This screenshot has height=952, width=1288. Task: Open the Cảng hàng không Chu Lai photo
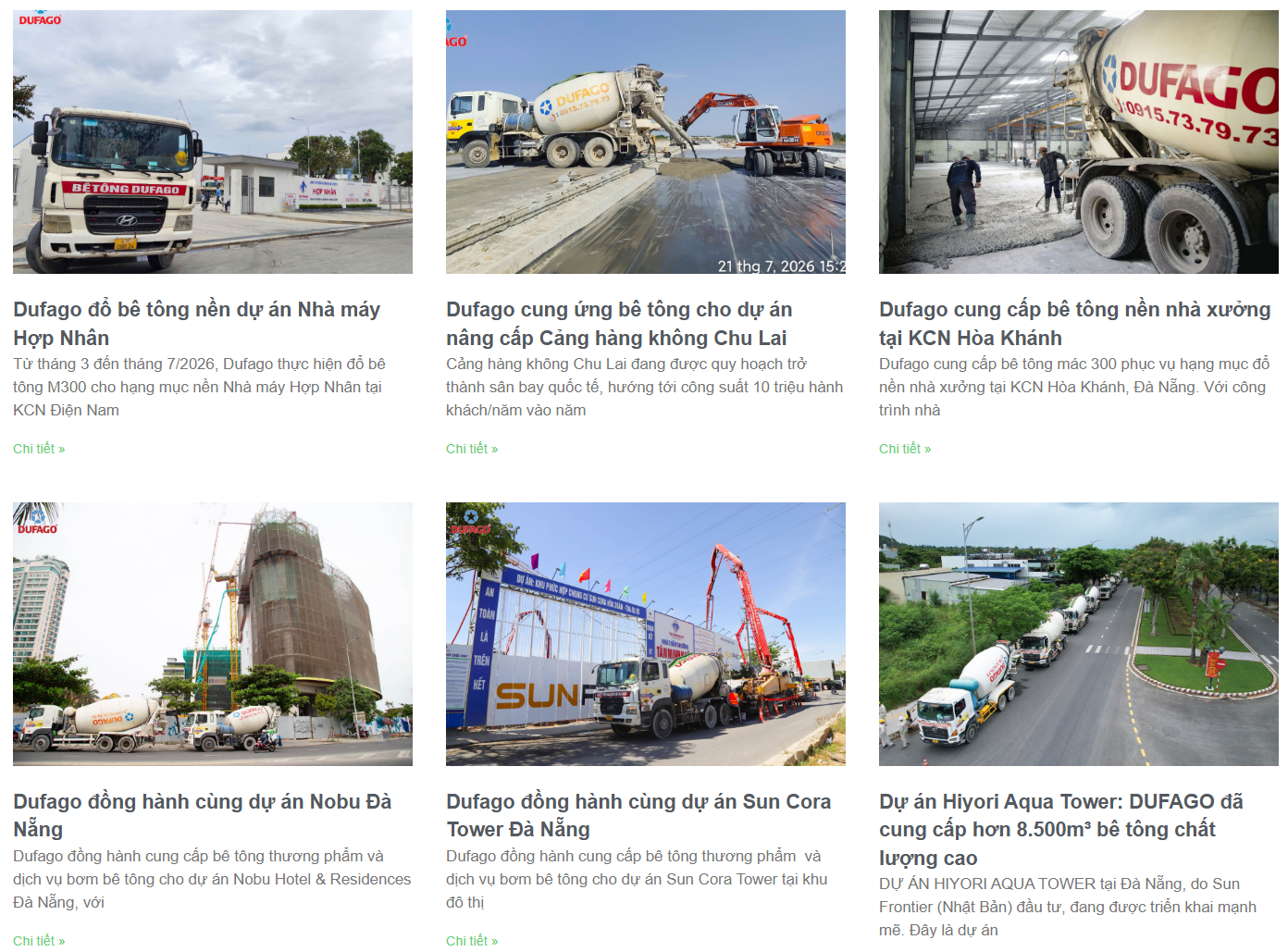[646, 142]
